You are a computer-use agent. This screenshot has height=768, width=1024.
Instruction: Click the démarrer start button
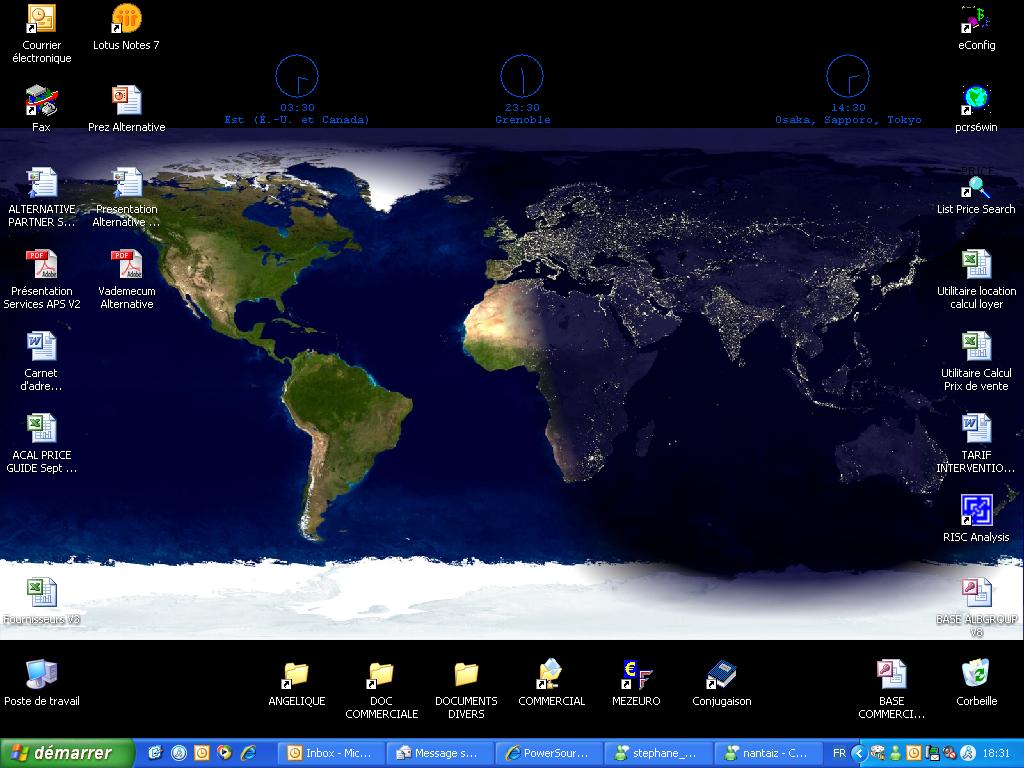[66, 753]
